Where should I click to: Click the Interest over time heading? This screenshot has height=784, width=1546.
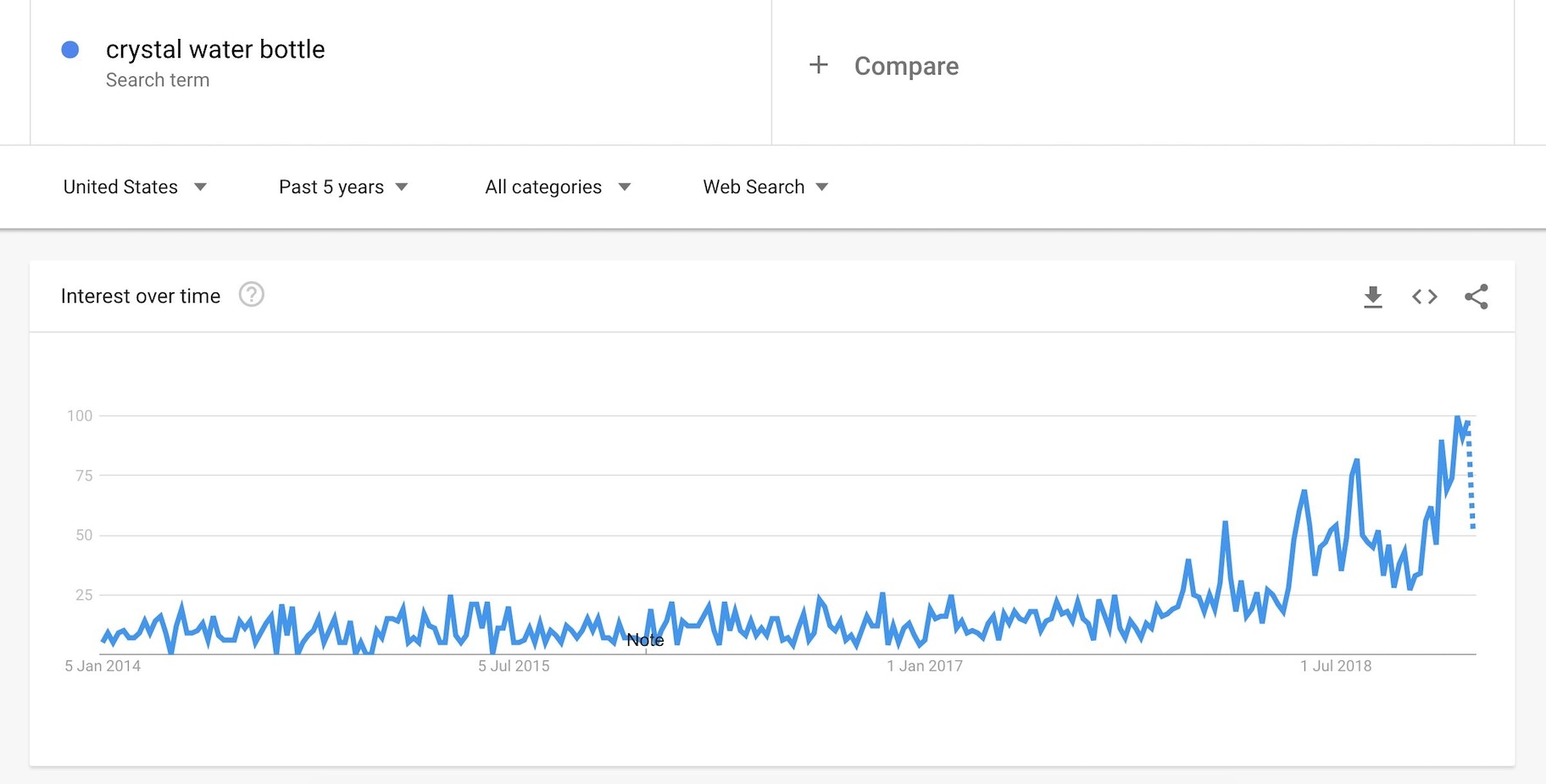click(141, 296)
